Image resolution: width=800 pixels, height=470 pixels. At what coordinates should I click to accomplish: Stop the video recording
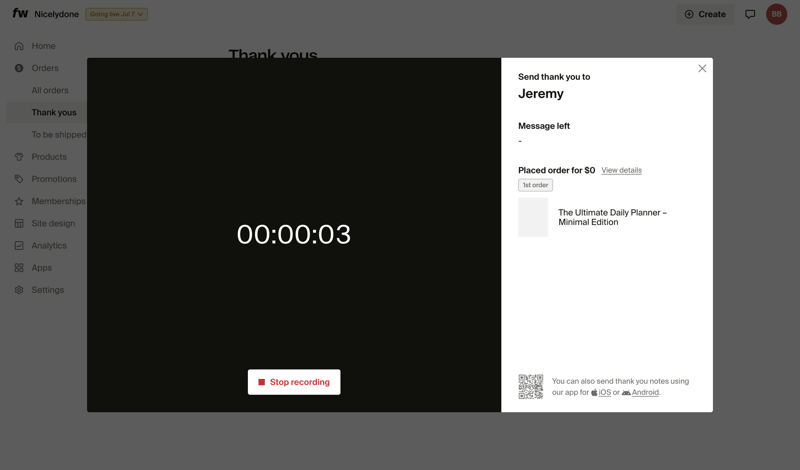point(294,382)
